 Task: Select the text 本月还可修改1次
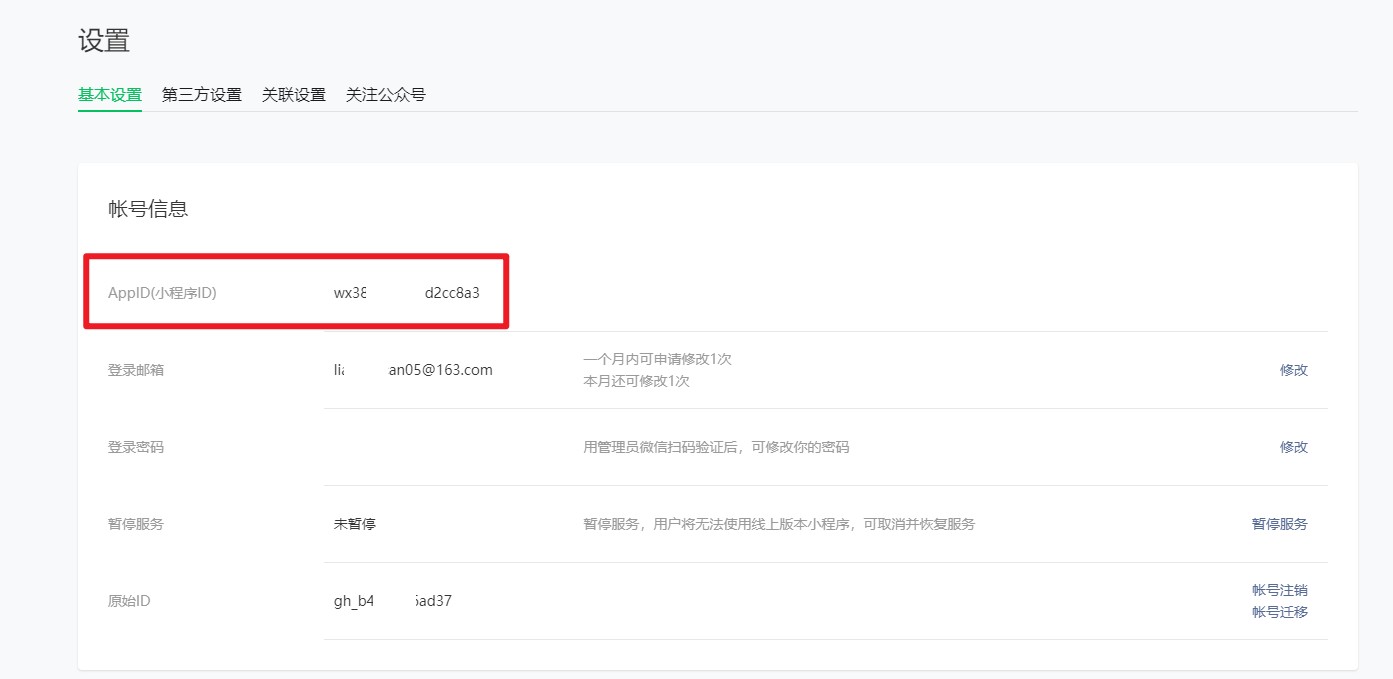pos(636,381)
